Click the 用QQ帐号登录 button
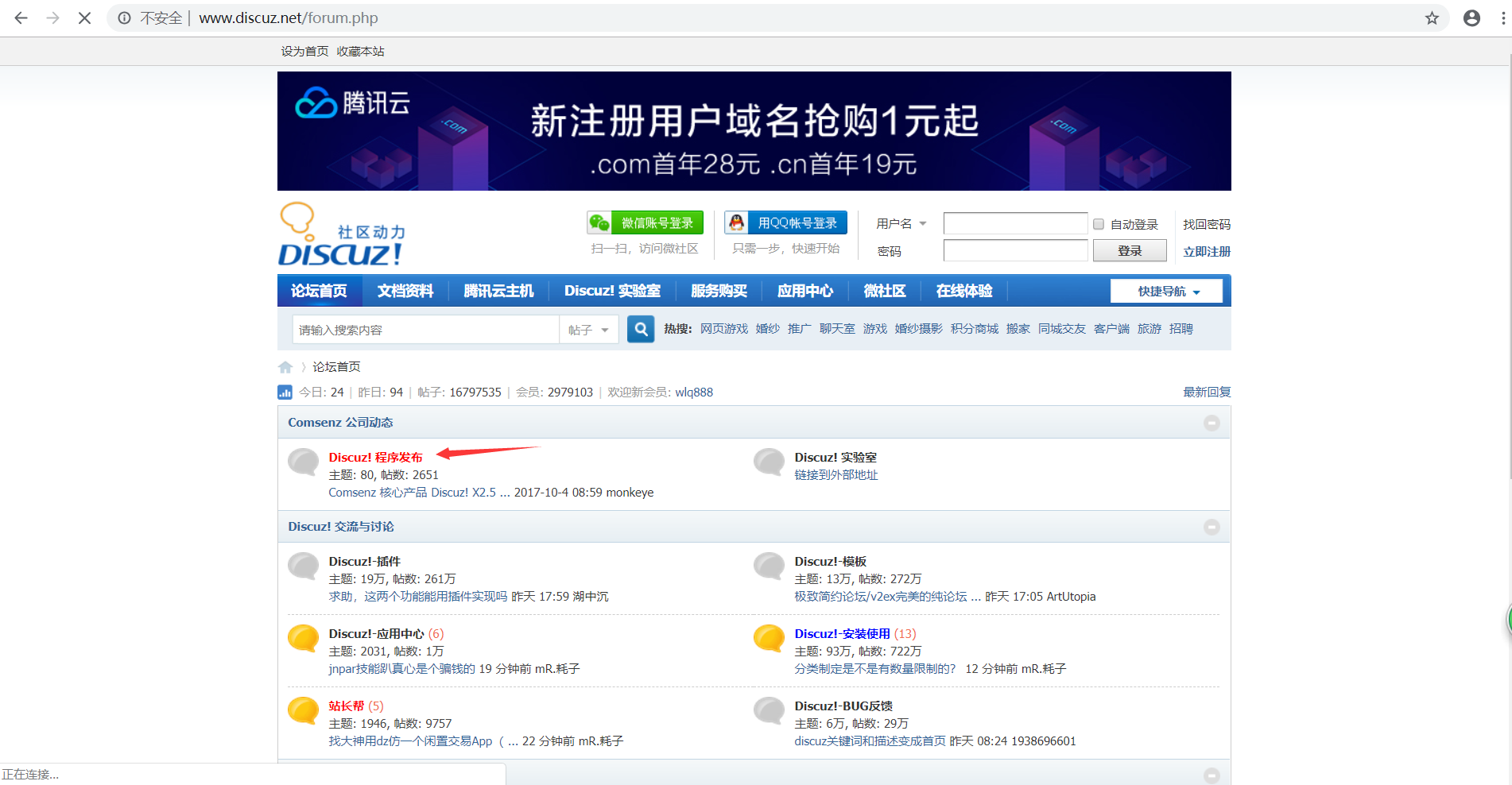 (x=785, y=223)
